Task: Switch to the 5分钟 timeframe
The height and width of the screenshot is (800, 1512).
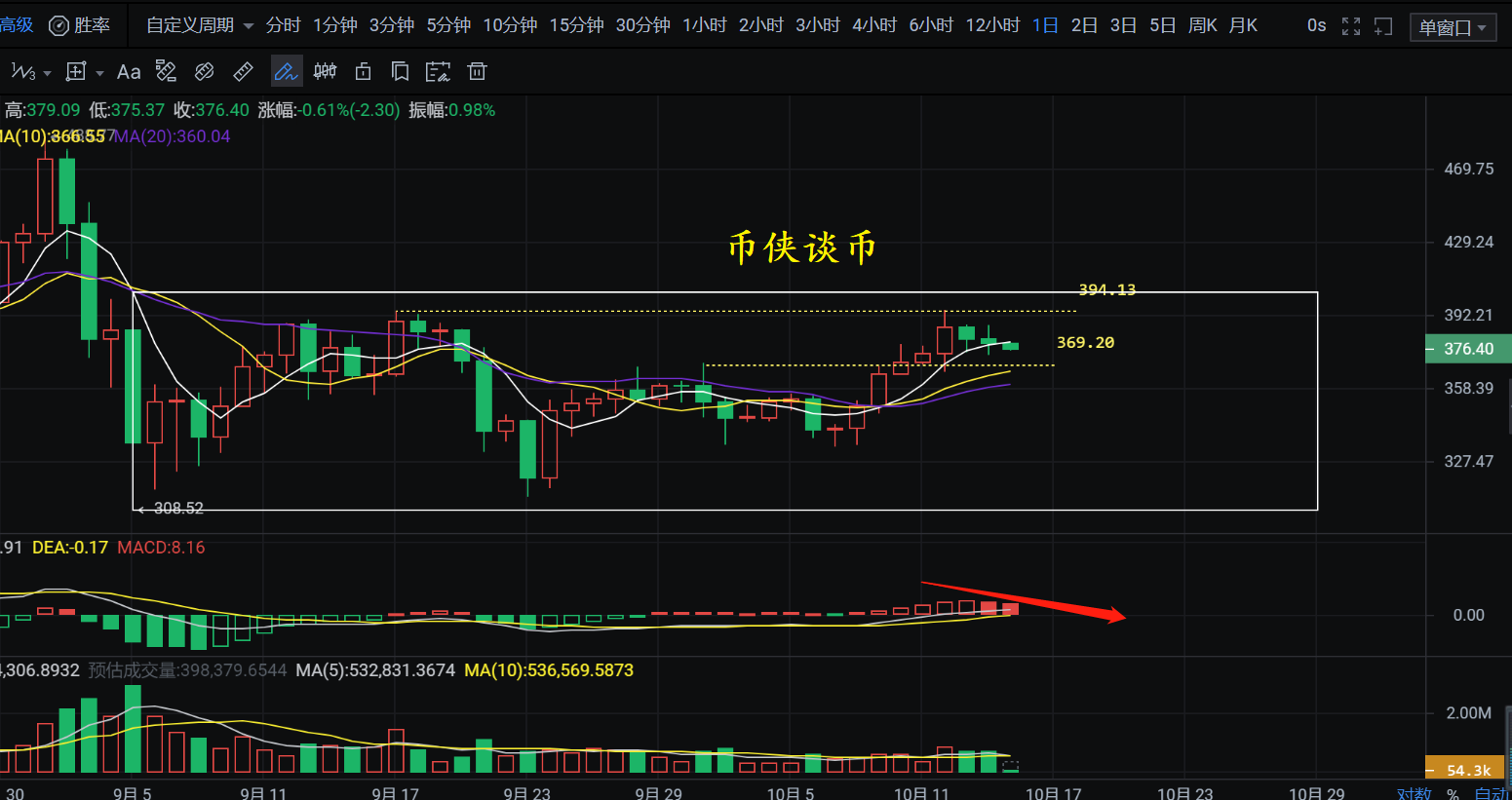Action: tap(448, 25)
